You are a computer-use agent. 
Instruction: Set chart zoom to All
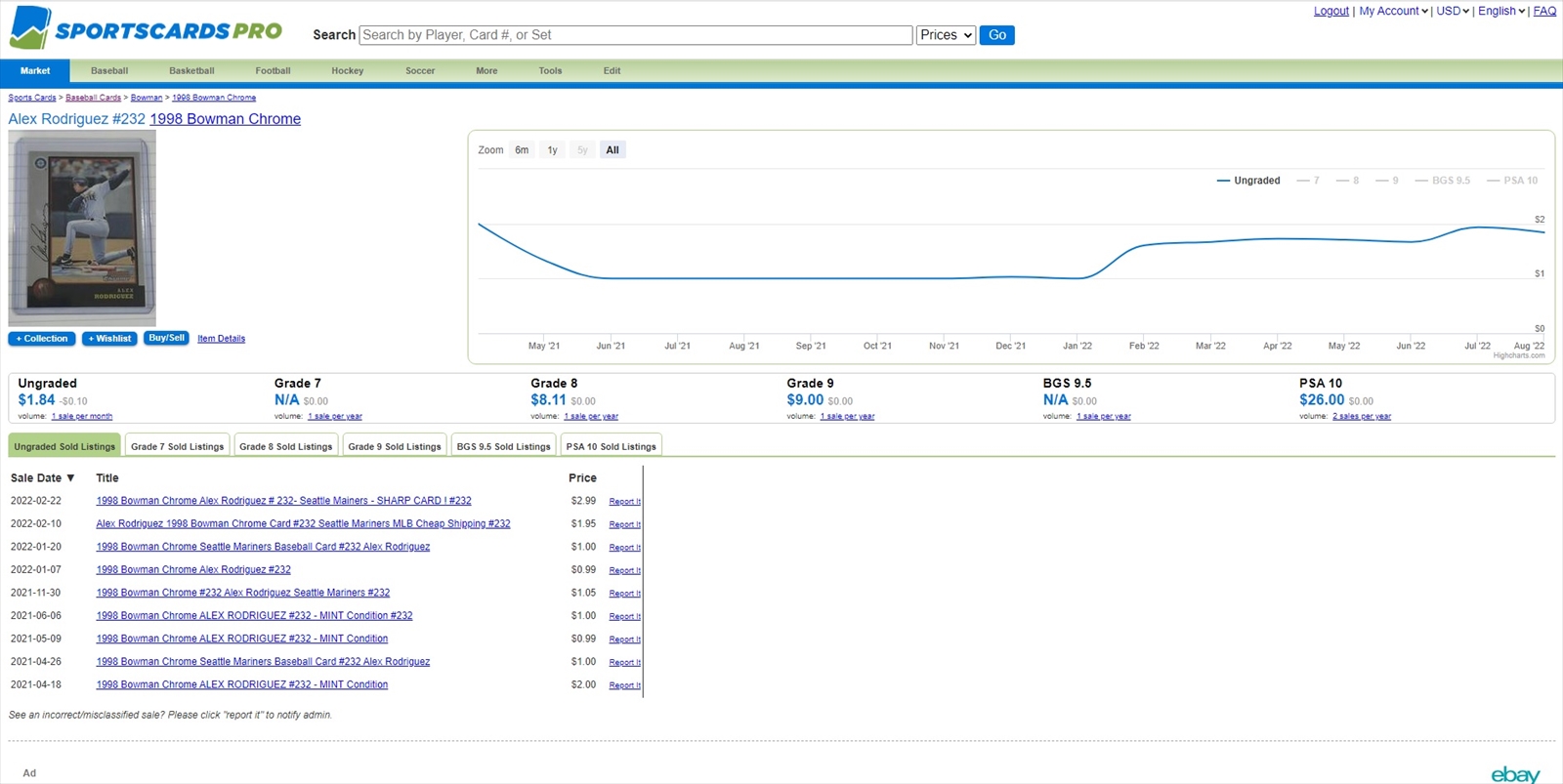(613, 150)
